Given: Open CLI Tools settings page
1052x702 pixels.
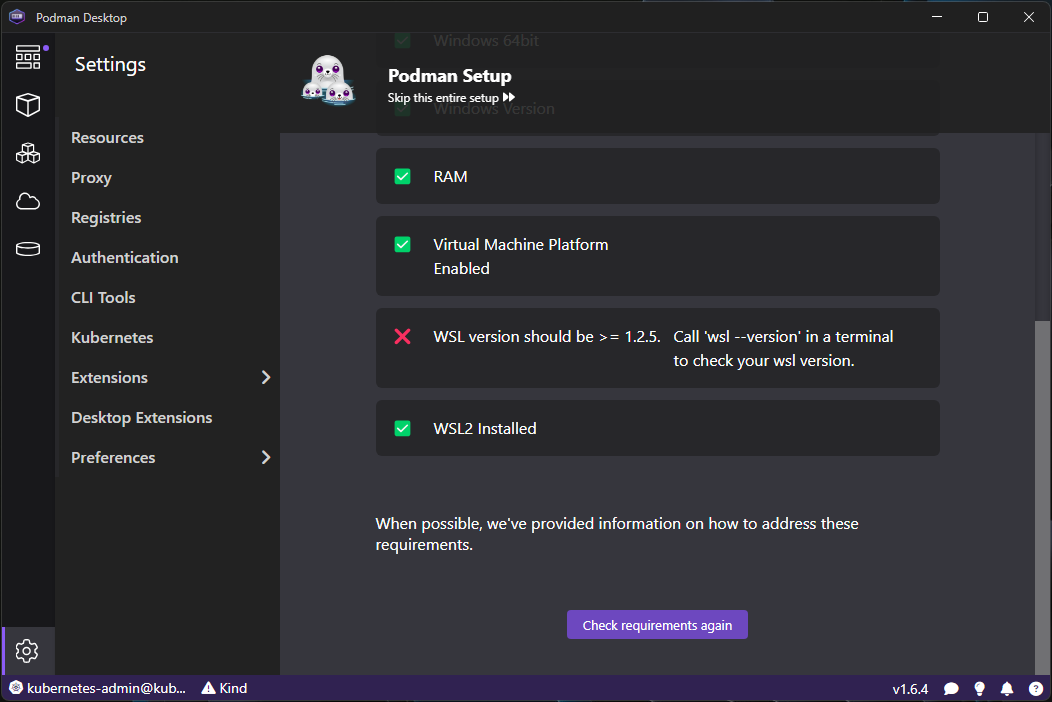Looking at the screenshot, I should click(103, 297).
